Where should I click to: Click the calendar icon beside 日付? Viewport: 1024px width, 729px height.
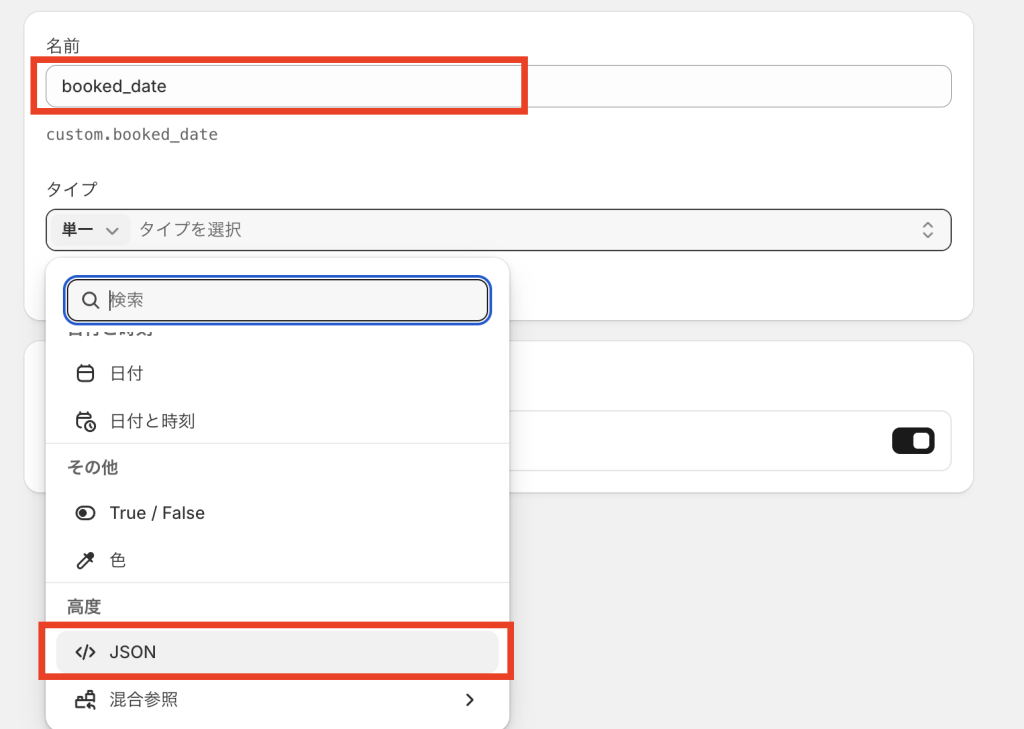[x=86, y=374]
